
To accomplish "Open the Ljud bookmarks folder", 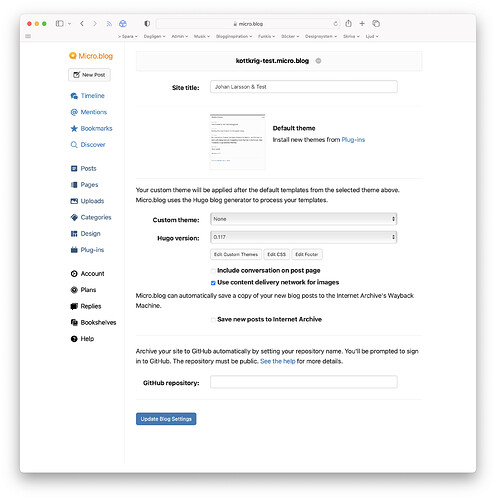I will click(372, 36).
